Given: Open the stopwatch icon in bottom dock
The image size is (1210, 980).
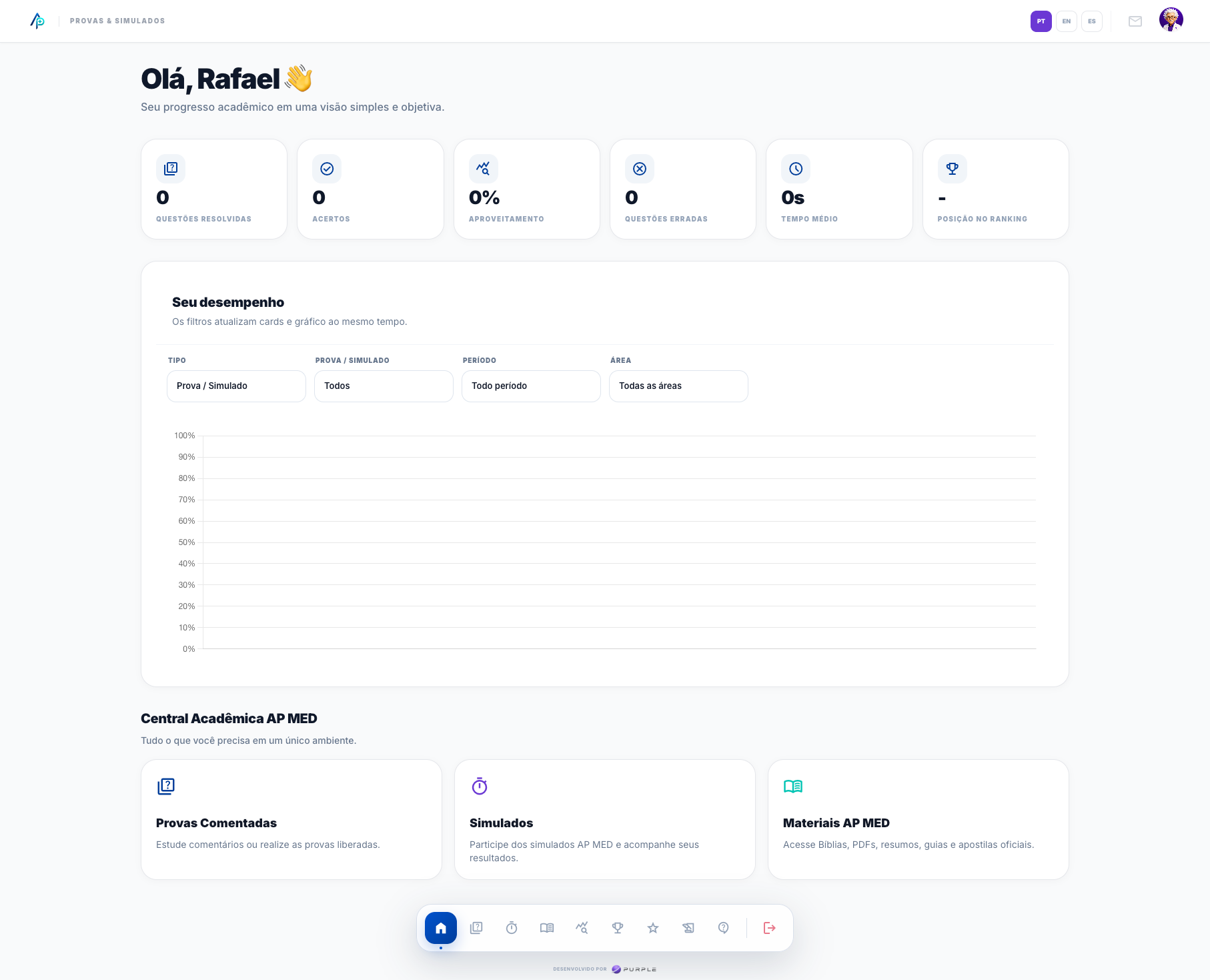Looking at the screenshot, I should click(x=512, y=928).
